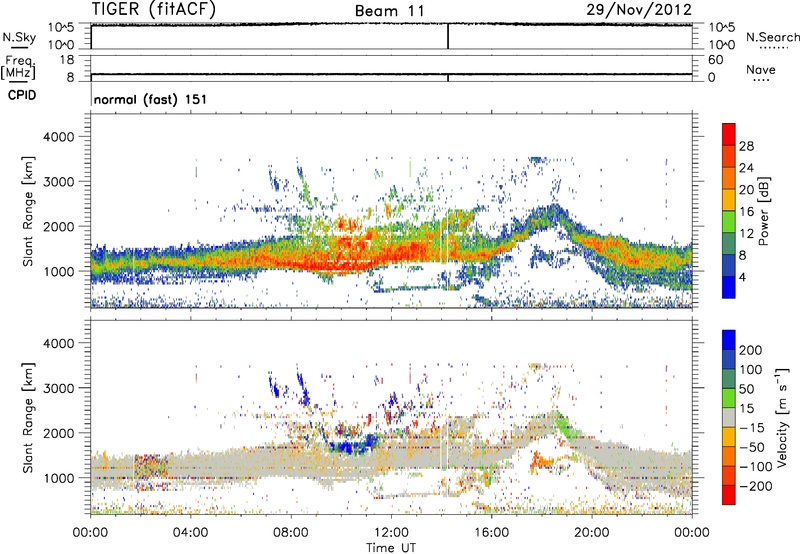Pick the blue top segment of velocity colorbar
Screen dimensions: 800x554
(x=729, y=340)
